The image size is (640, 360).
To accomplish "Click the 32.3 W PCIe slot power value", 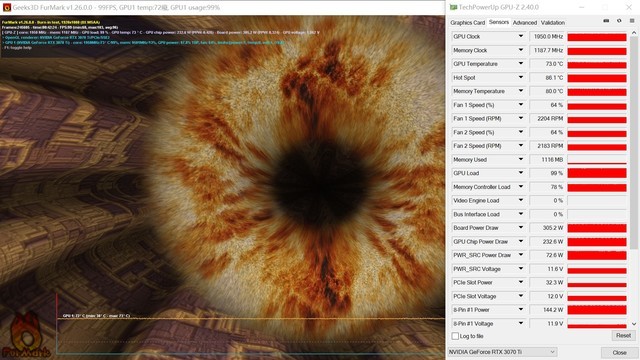I will 554,282.
